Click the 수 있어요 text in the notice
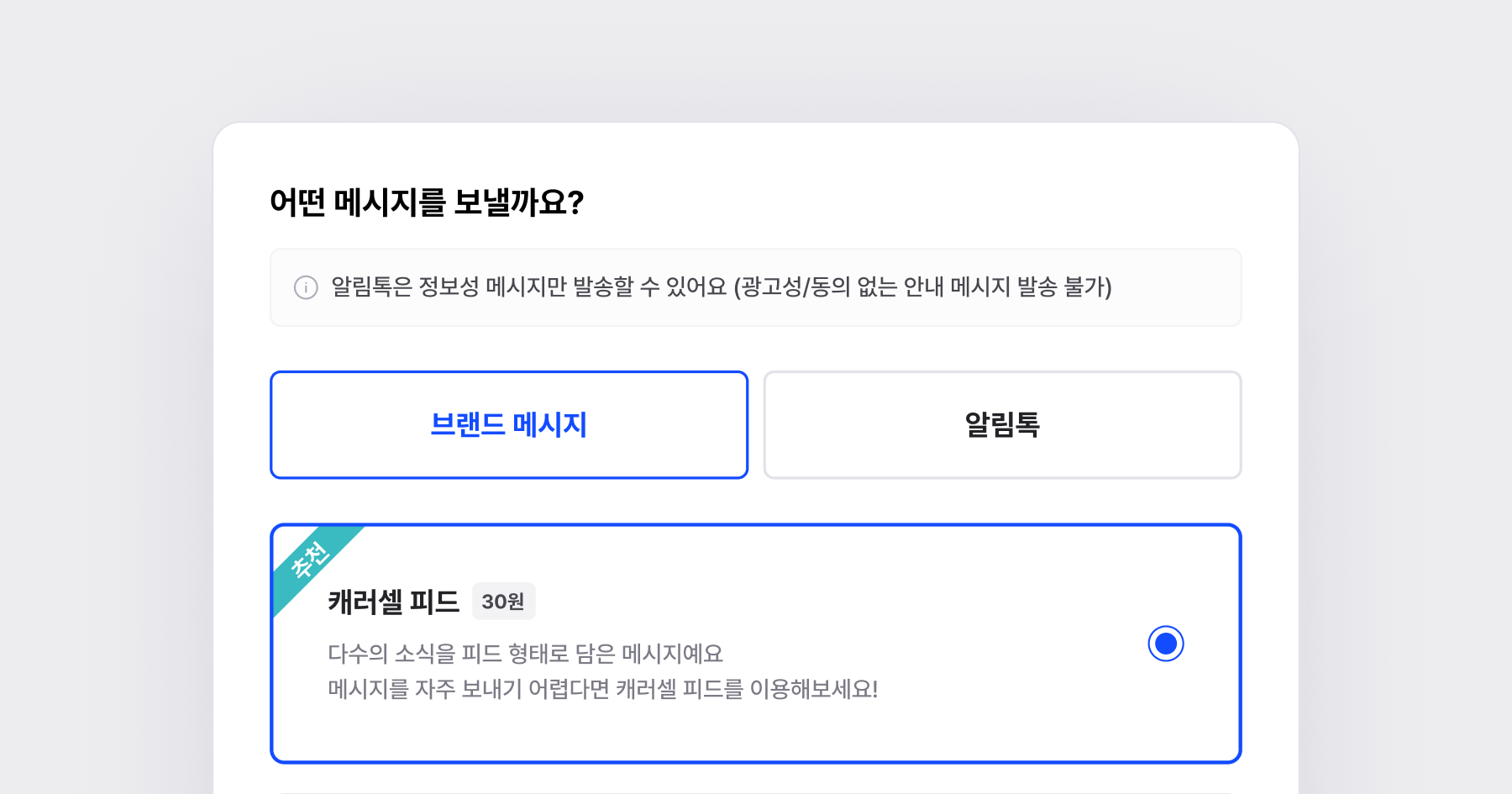The width and height of the screenshot is (1512, 794). click(x=683, y=287)
